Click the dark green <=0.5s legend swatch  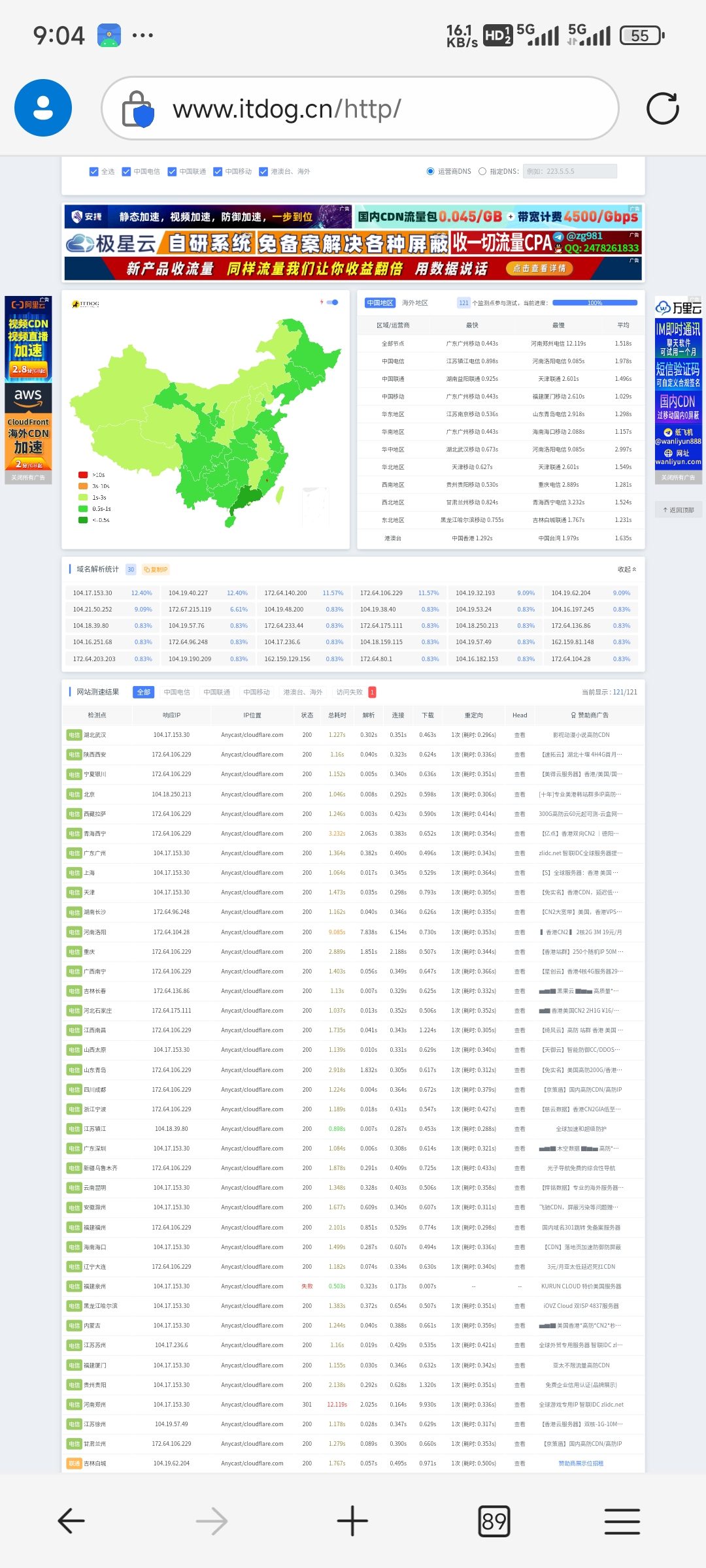coord(83,520)
